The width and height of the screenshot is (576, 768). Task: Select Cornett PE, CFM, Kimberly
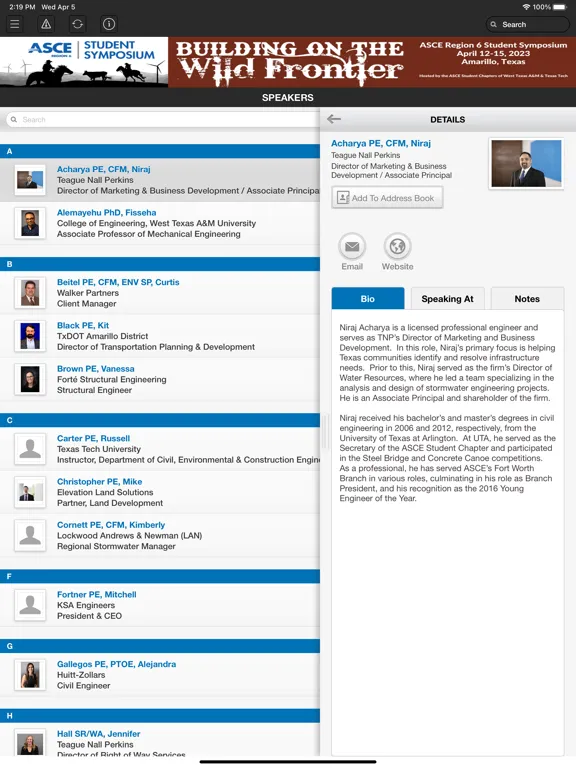(x=160, y=536)
